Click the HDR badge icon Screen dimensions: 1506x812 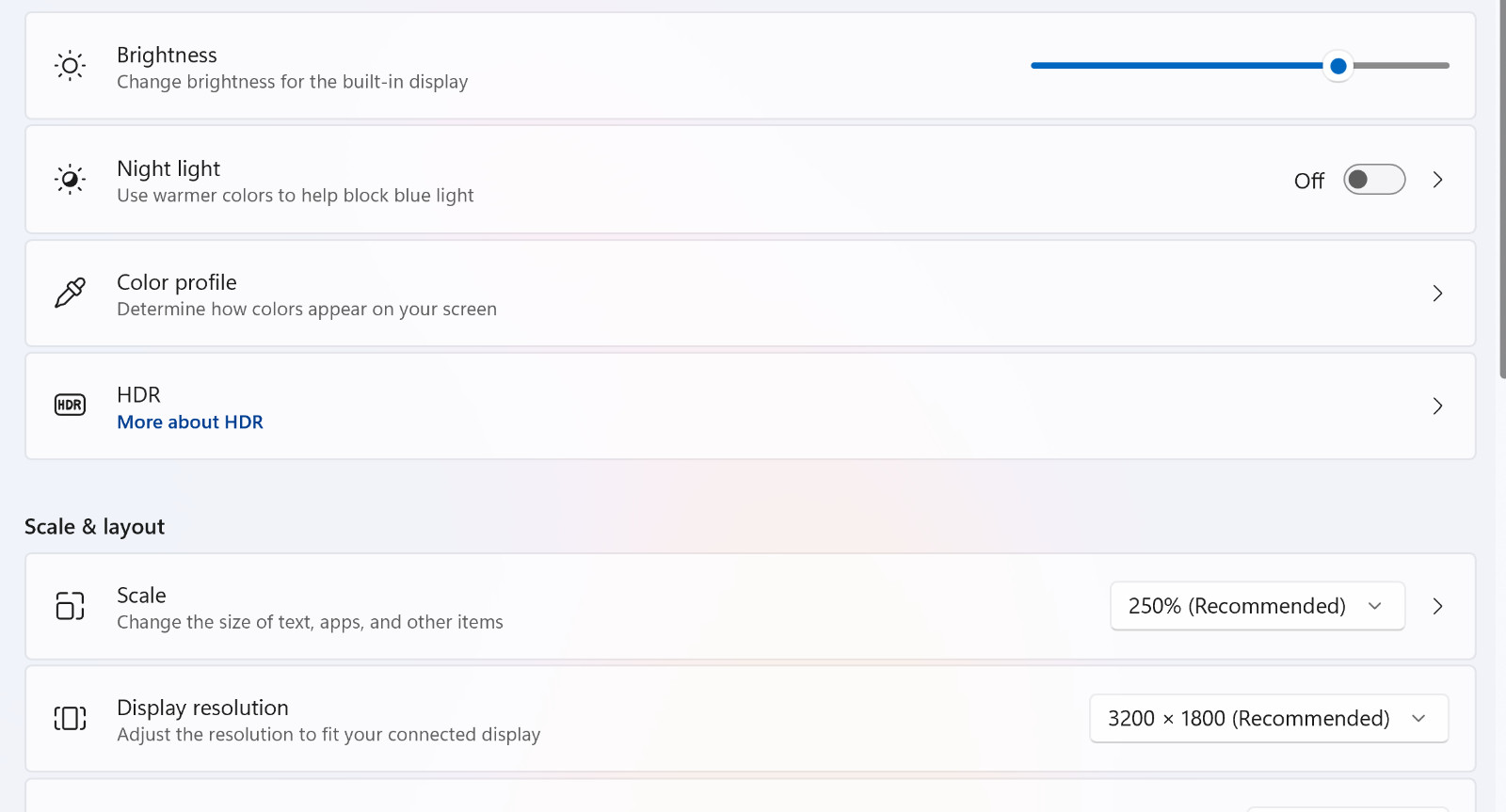70,406
